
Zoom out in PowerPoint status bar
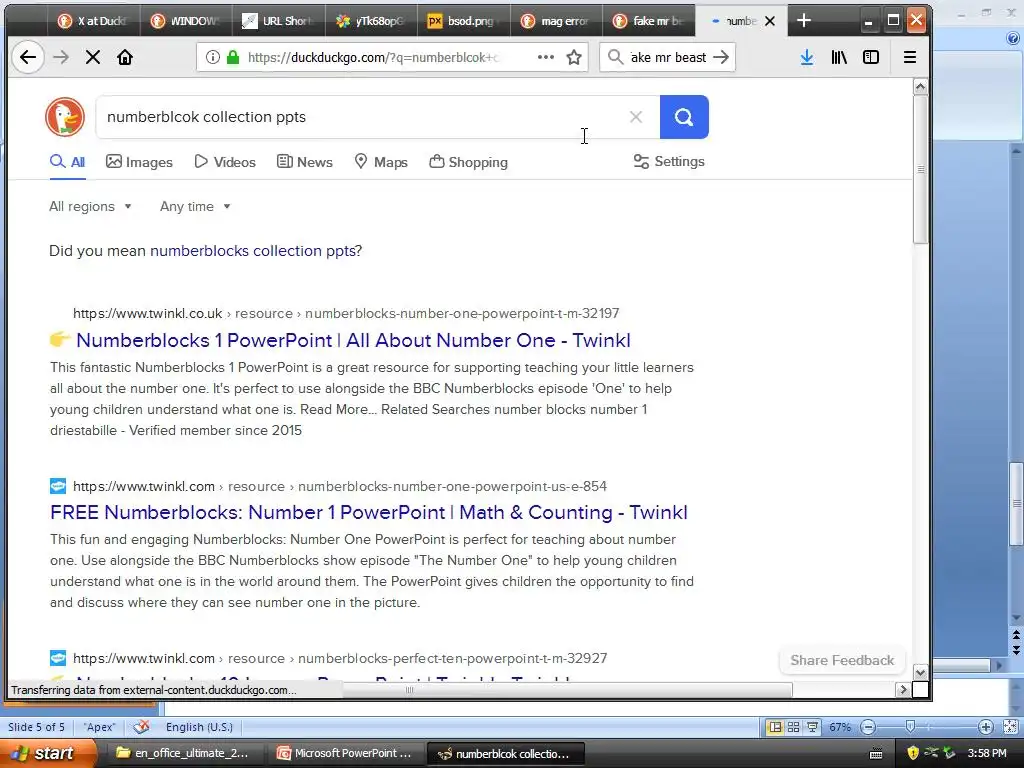pos(869,727)
